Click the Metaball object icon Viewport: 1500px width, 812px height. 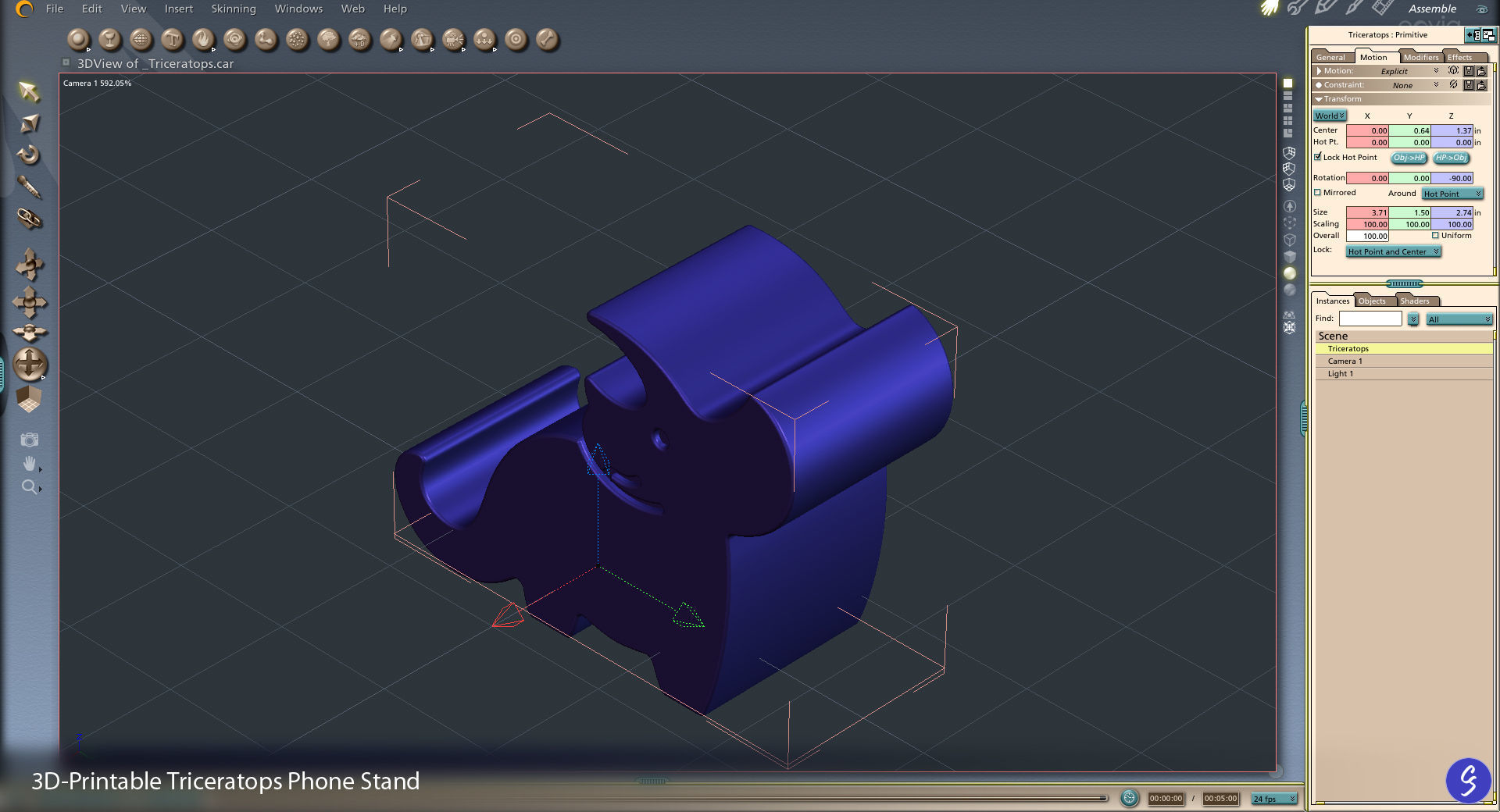pos(266,39)
